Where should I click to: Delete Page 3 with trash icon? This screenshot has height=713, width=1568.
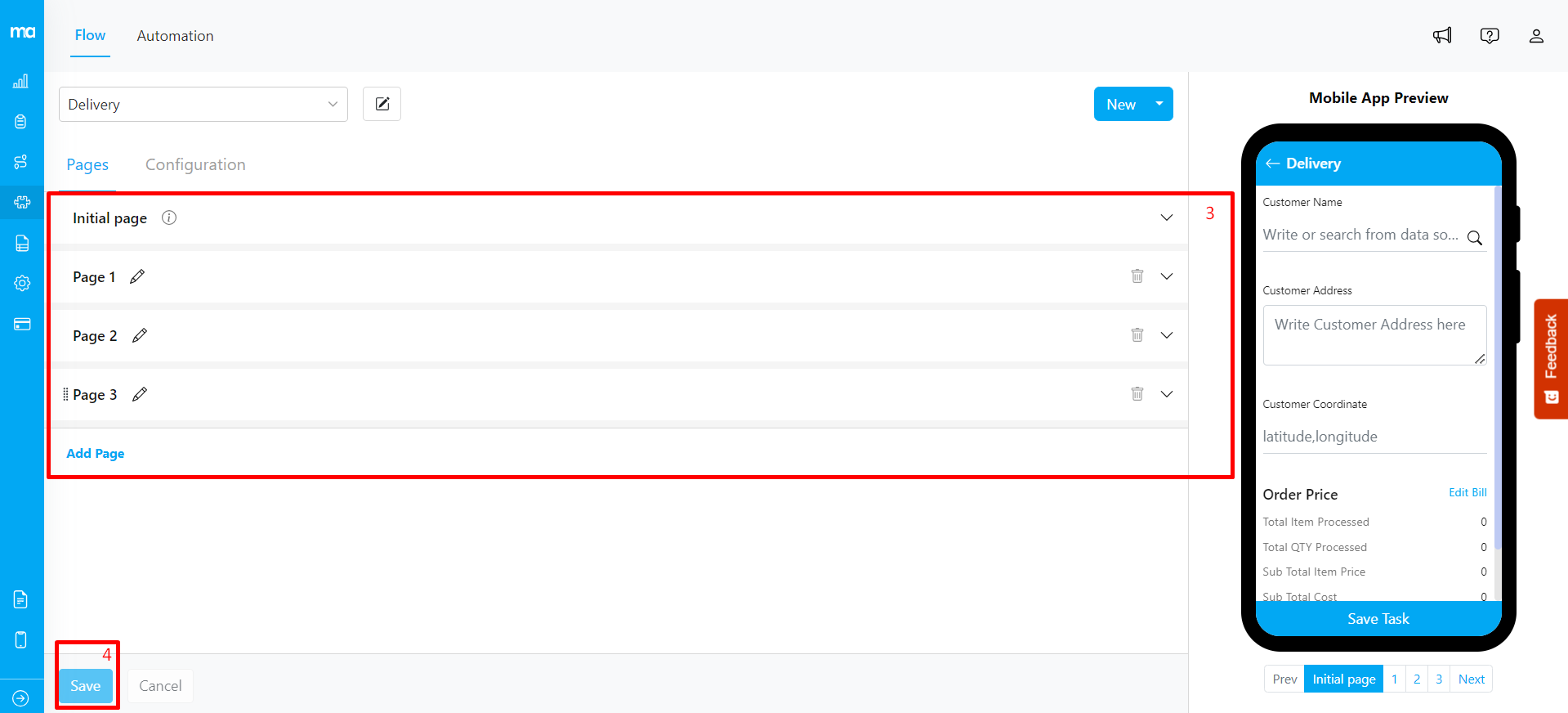1137,393
